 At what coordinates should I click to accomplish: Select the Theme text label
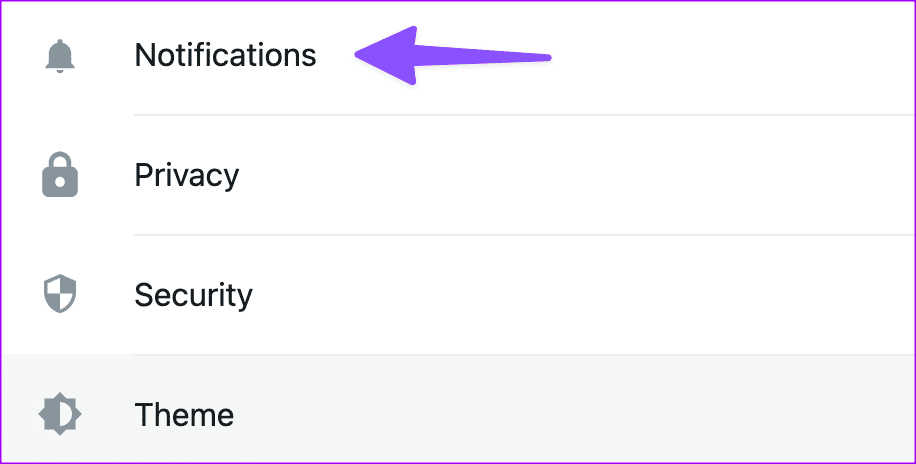(185, 414)
